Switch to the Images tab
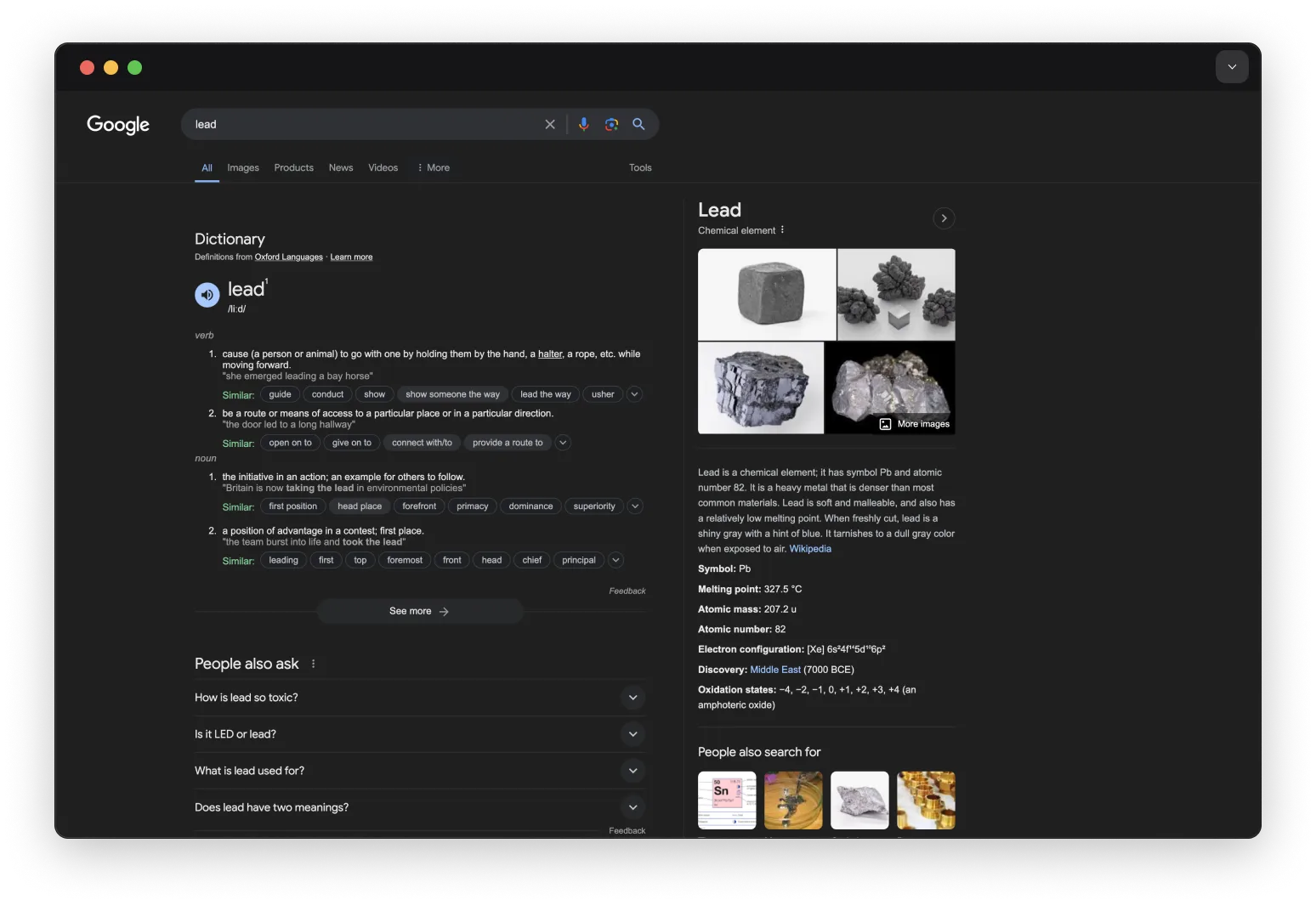1316x905 pixels. [x=242, y=167]
